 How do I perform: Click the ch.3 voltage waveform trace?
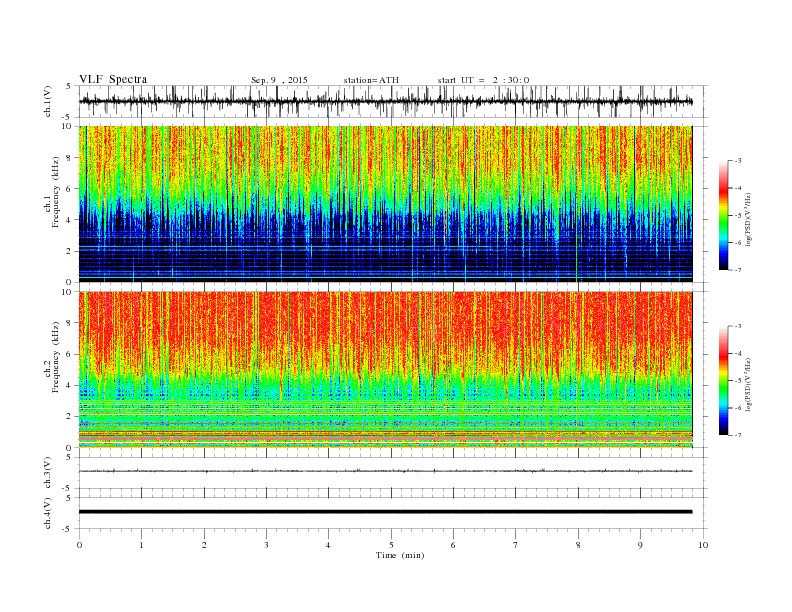click(386, 471)
